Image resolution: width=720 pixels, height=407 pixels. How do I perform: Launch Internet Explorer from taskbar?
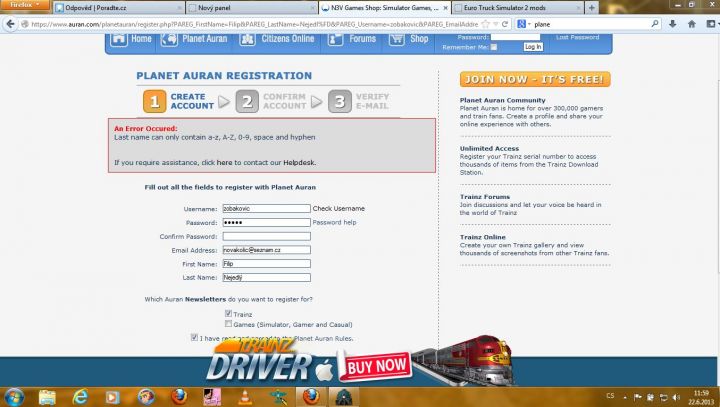[80, 397]
